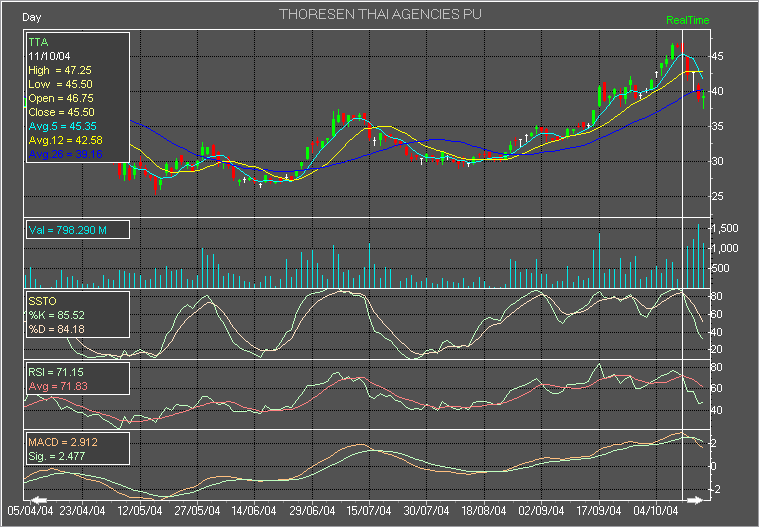Click the right scroll arrow on the time axis
Image resolution: width=760 pixels, height=528 pixels.
pos(695,500)
